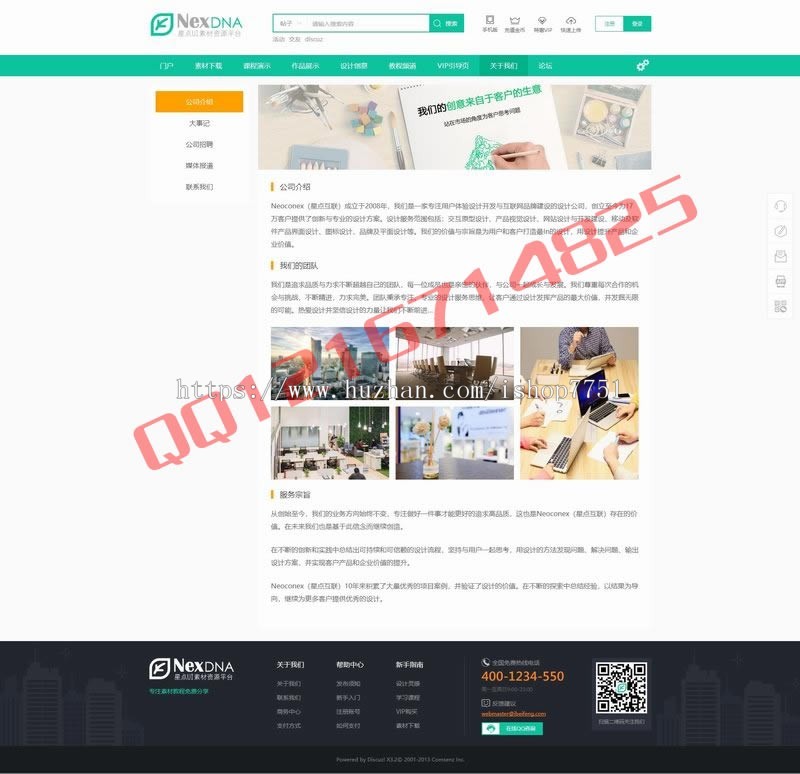Open 充值金币 via the coin icon
This screenshot has width=800, height=774.
click(x=517, y=20)
